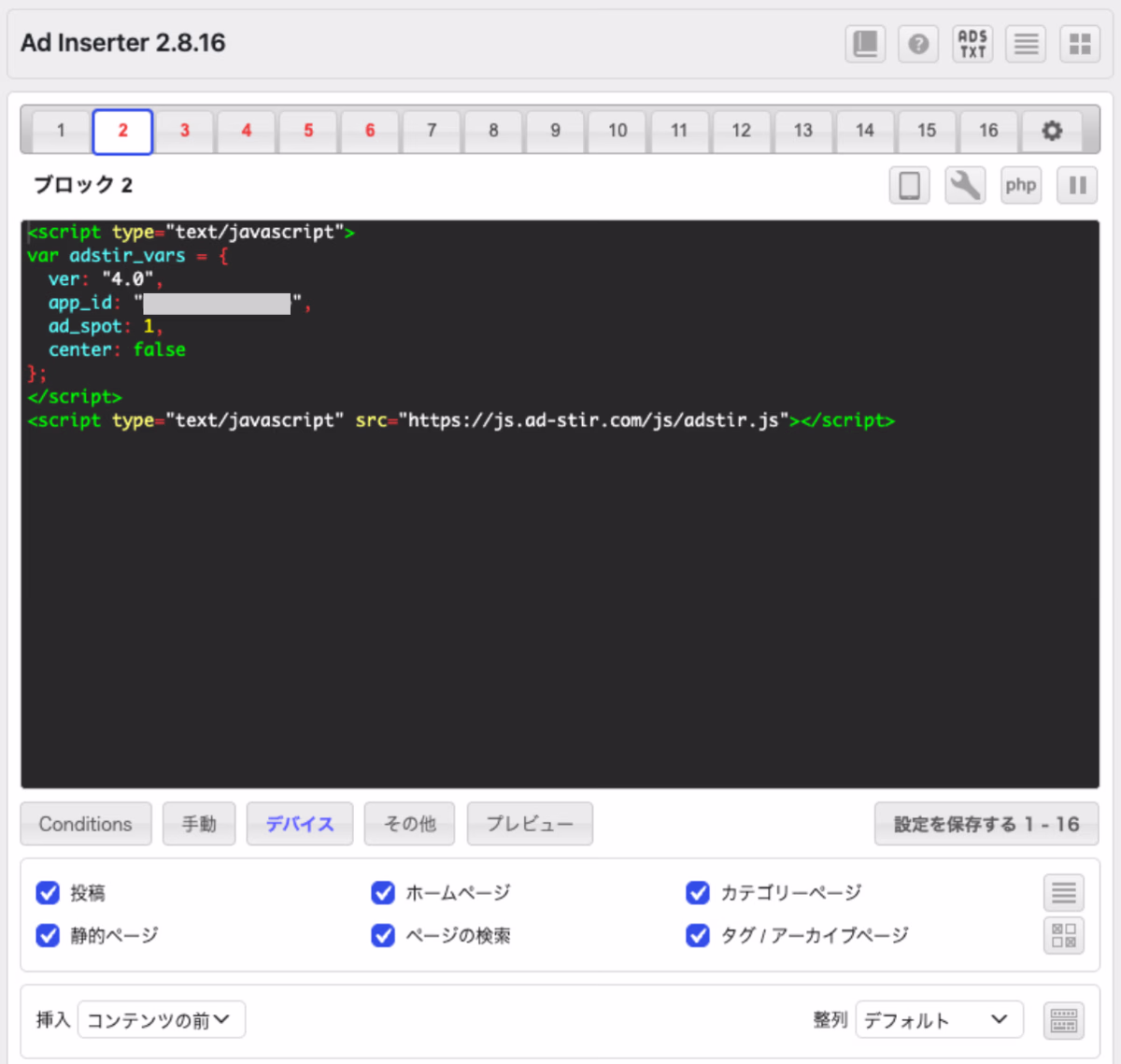Open block tab 10
The height and width of the screenshot is (1064, 1121).
(617, 131)
